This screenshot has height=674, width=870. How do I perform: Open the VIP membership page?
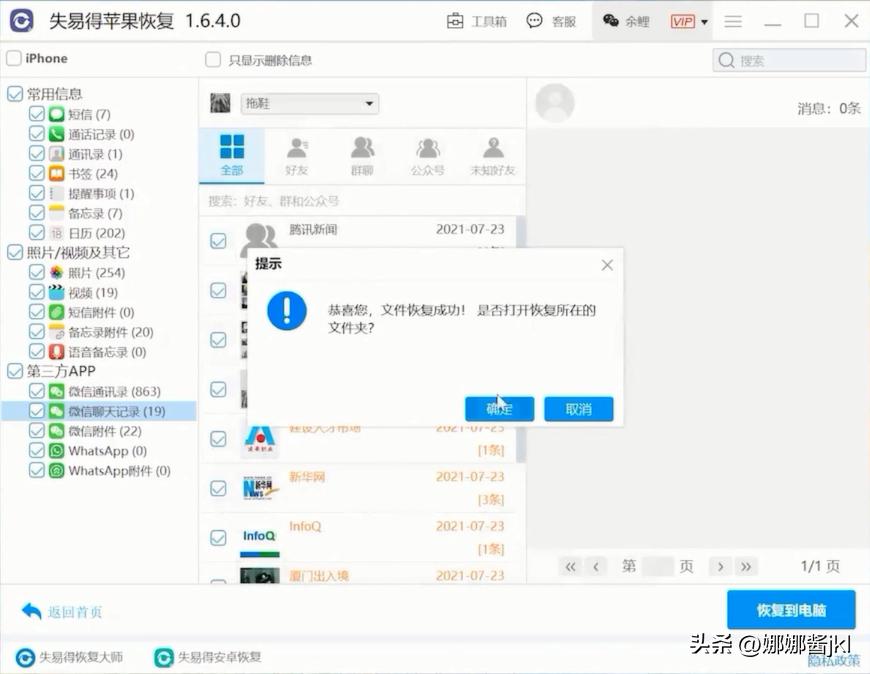pyautogui.click(x=685, y=20)
